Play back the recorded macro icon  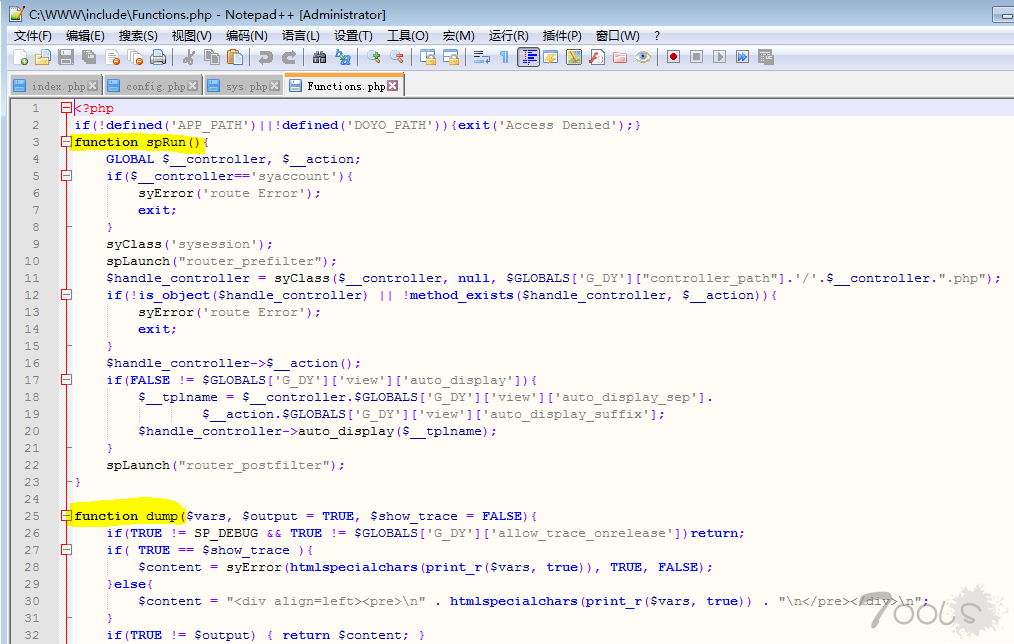pos(720,58)
